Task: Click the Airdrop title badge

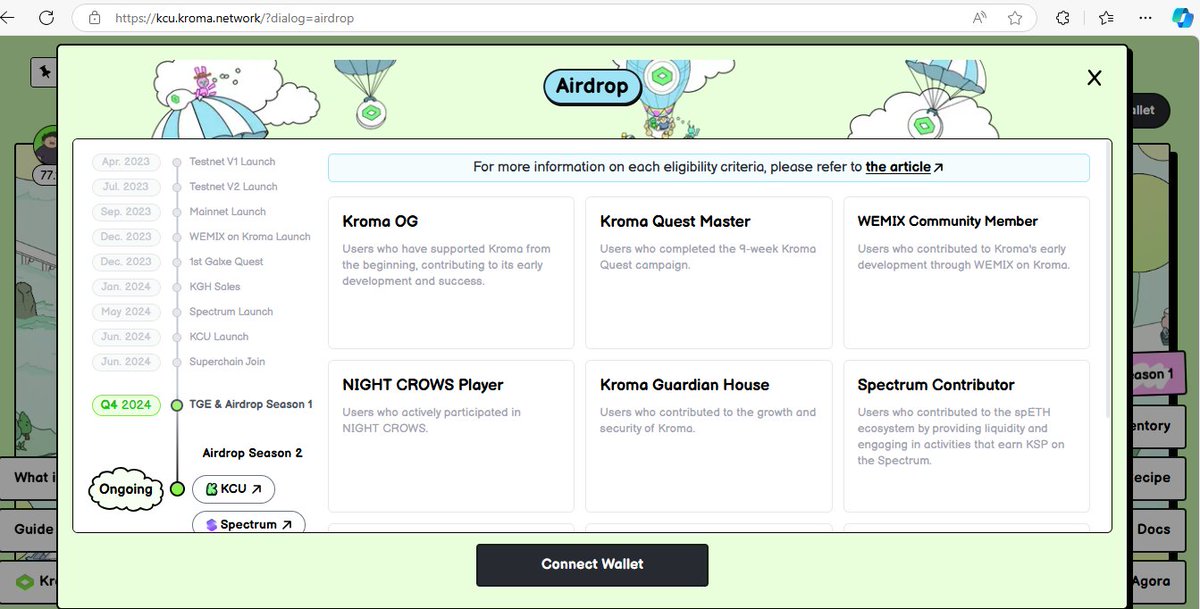Action: click(592, 86)
